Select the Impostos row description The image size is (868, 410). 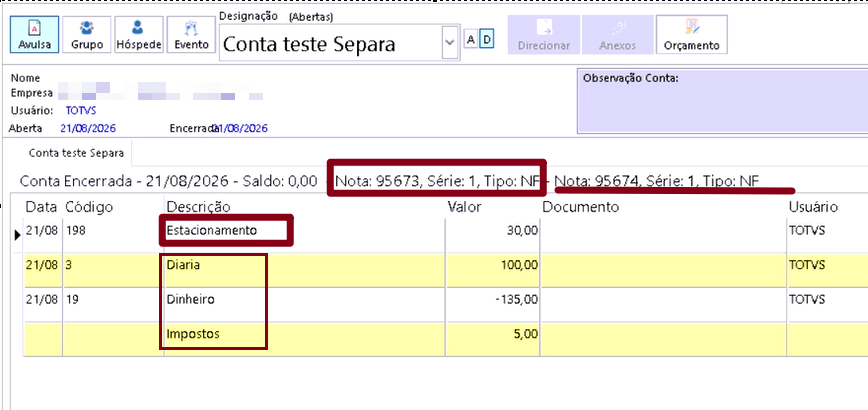pos(193,334)
